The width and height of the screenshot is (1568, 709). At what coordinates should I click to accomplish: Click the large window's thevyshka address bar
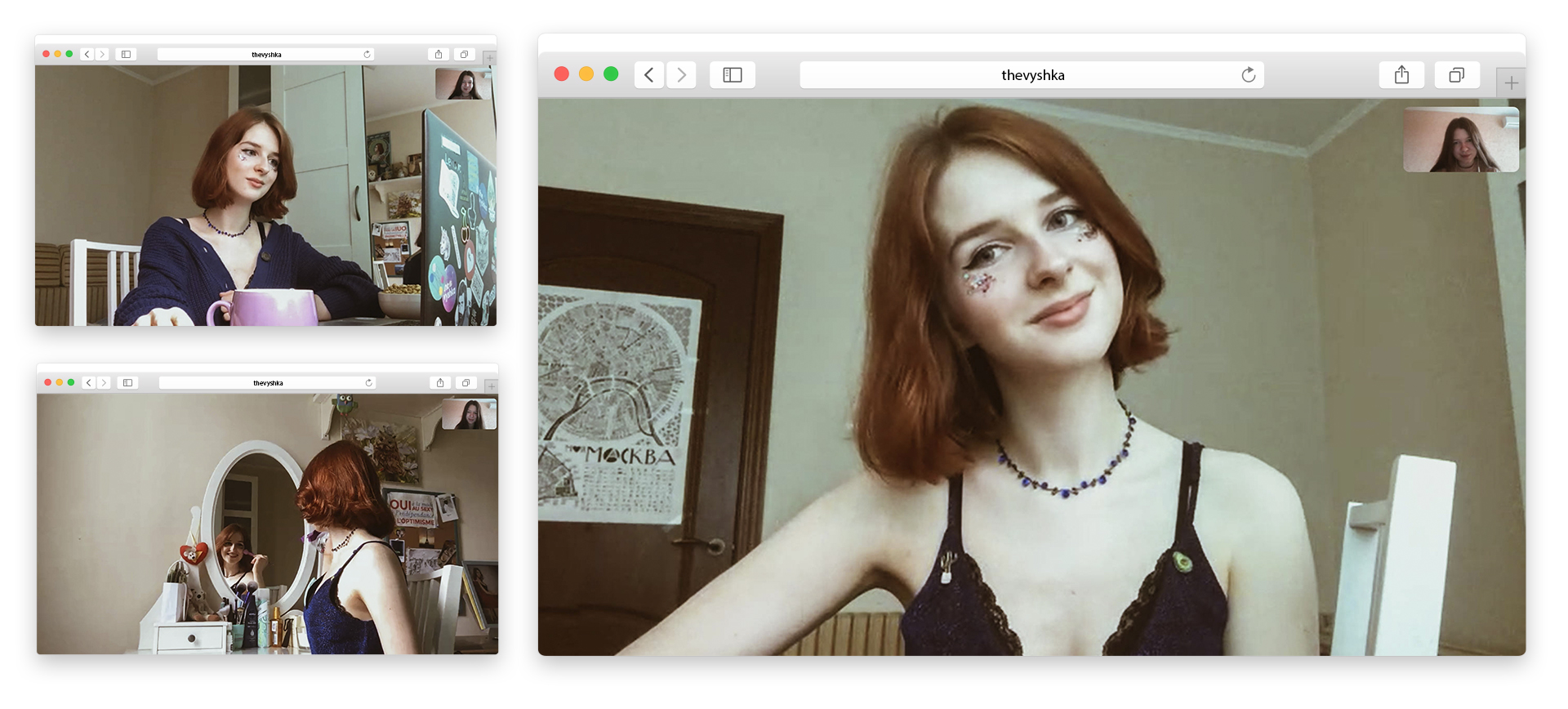(x=1031, y=75)
